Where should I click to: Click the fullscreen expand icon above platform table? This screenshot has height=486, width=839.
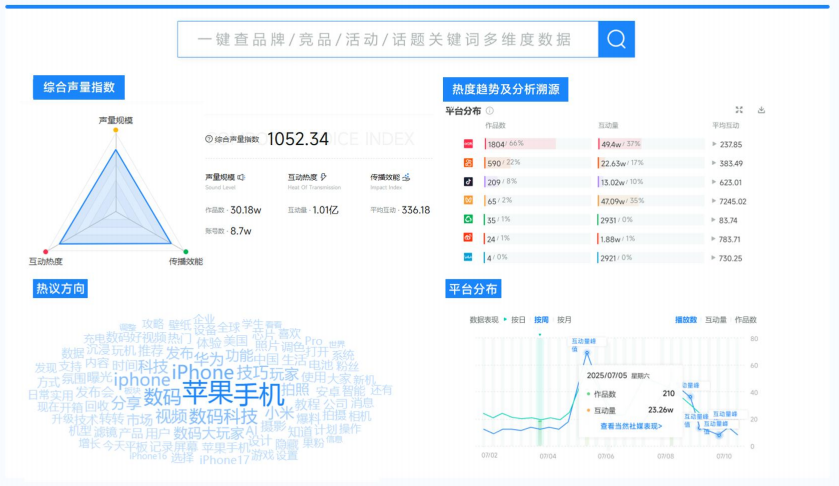click(x=739, y=110)
